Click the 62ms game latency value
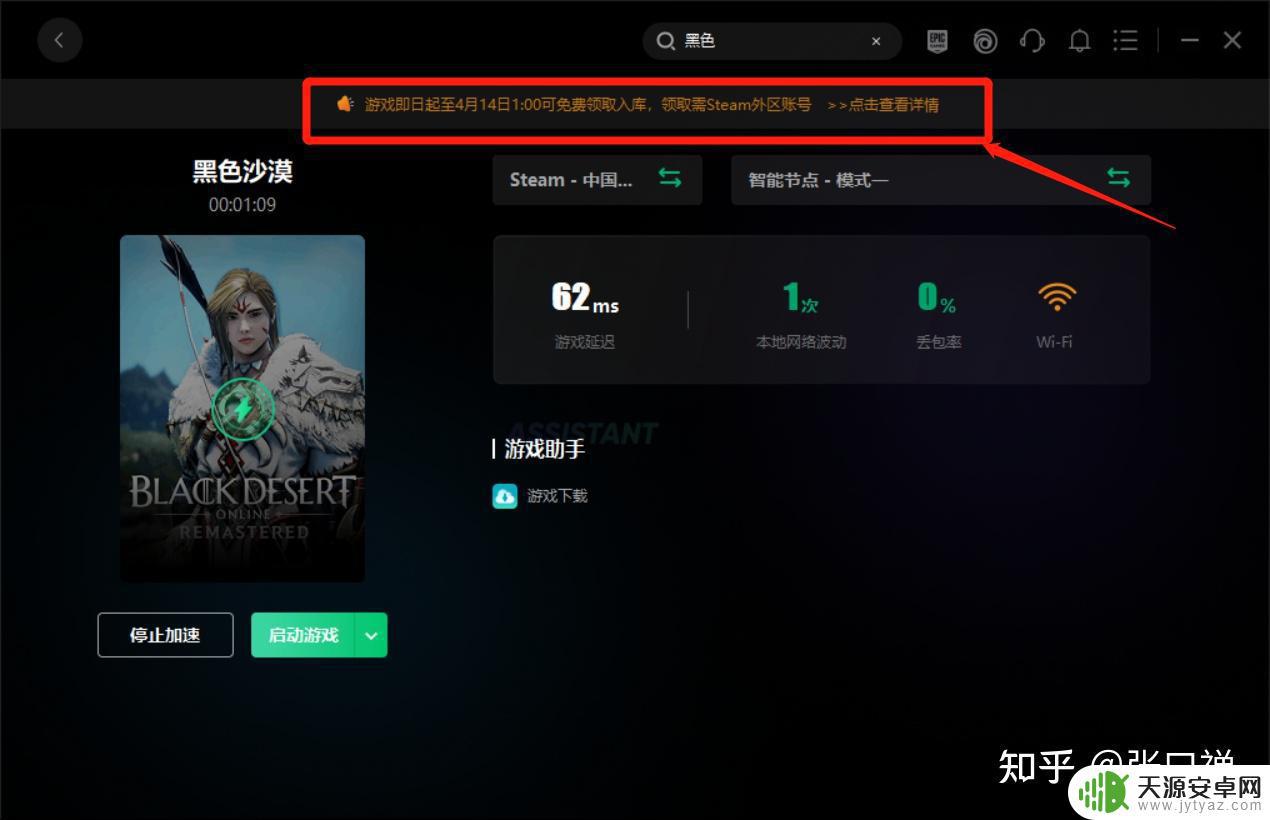1270x820 pixels. point(585,297)
